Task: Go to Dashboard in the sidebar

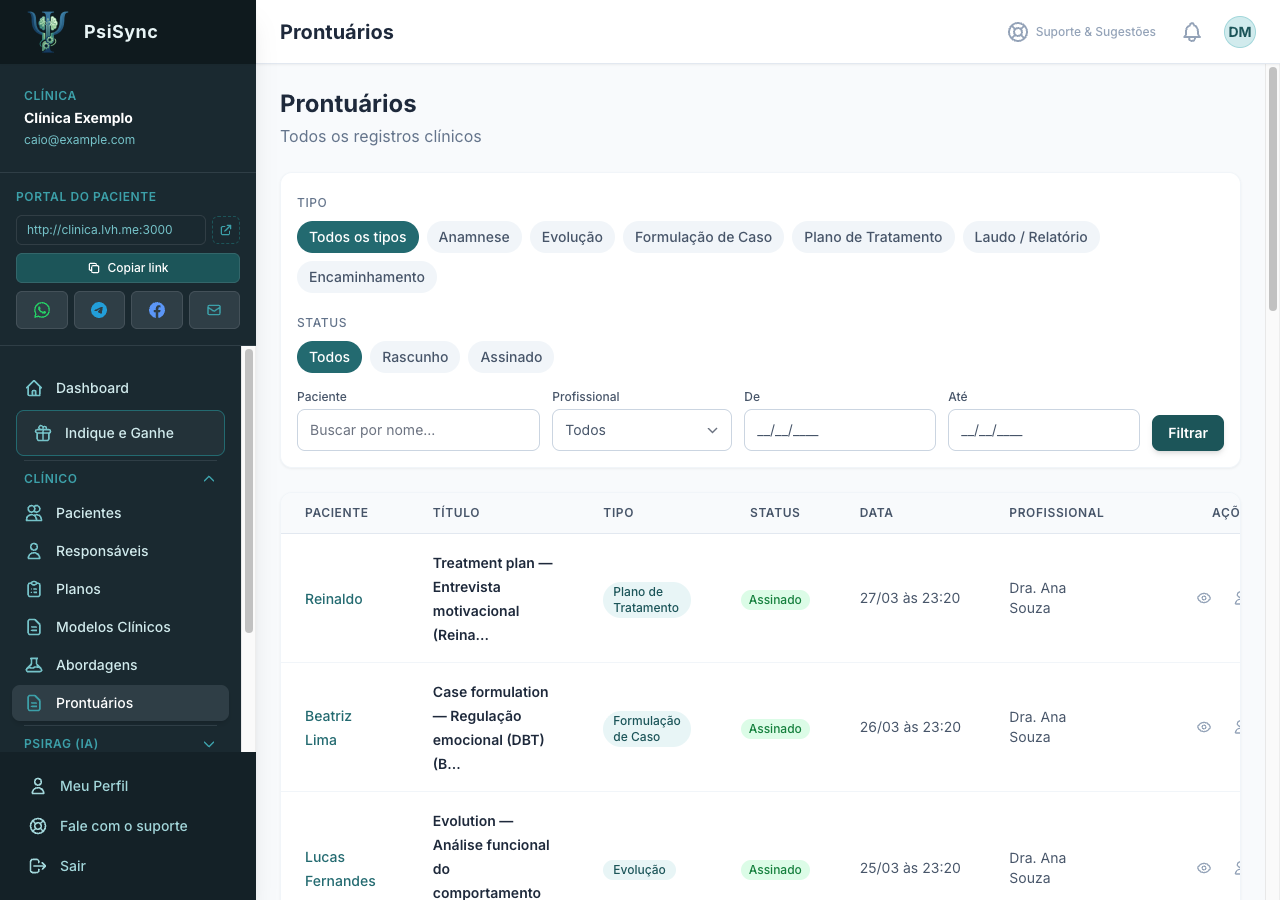Action: tap(120, 388)
